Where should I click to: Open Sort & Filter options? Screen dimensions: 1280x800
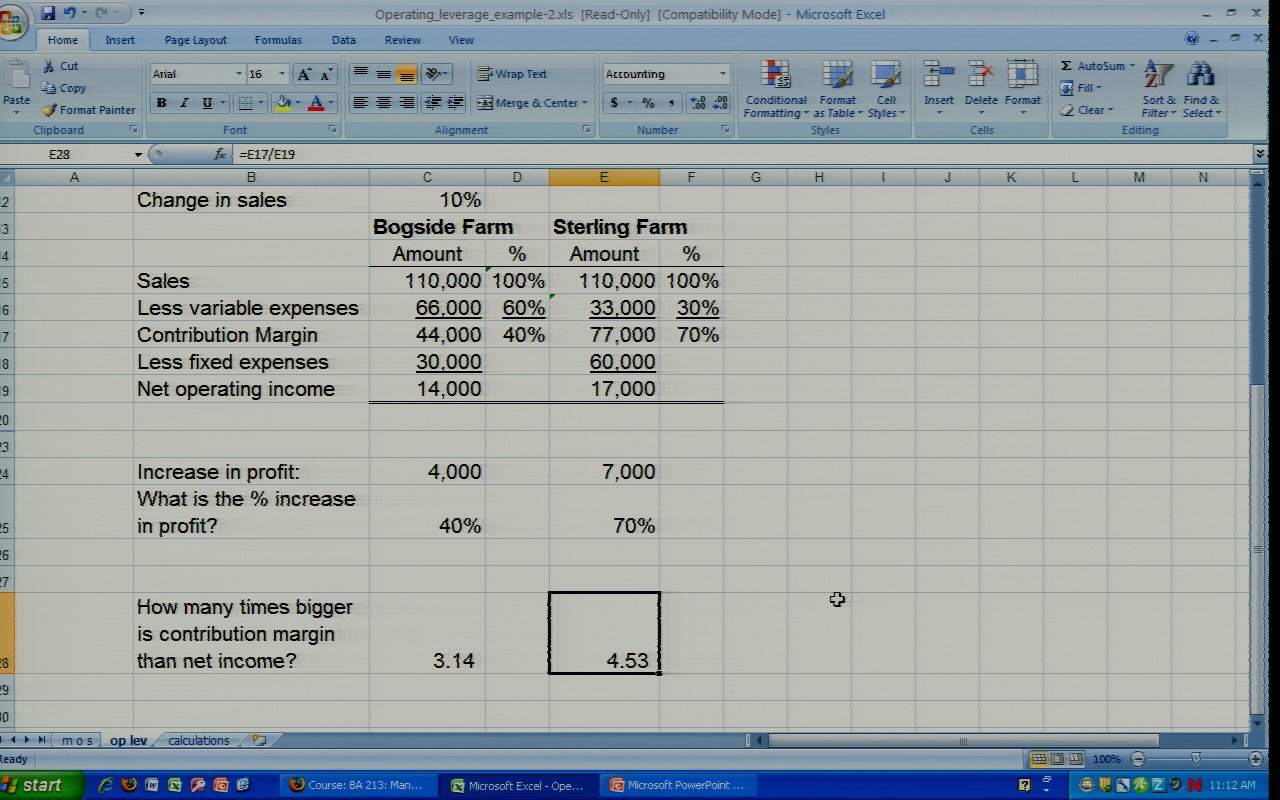click(x=1158, y=90)
